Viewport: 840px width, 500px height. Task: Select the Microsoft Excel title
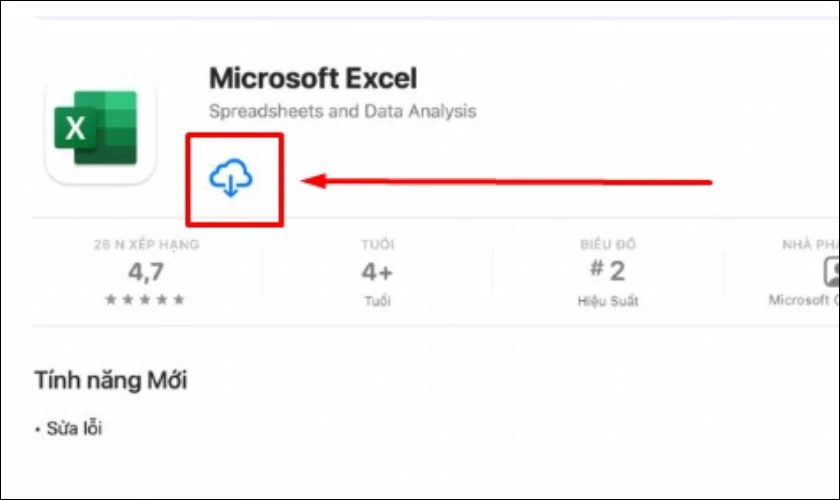click(x=313, y=78)
